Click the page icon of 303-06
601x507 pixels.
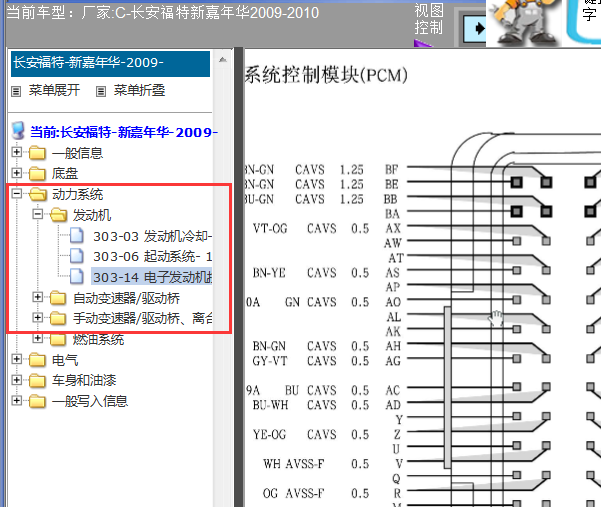click(77, 256)
